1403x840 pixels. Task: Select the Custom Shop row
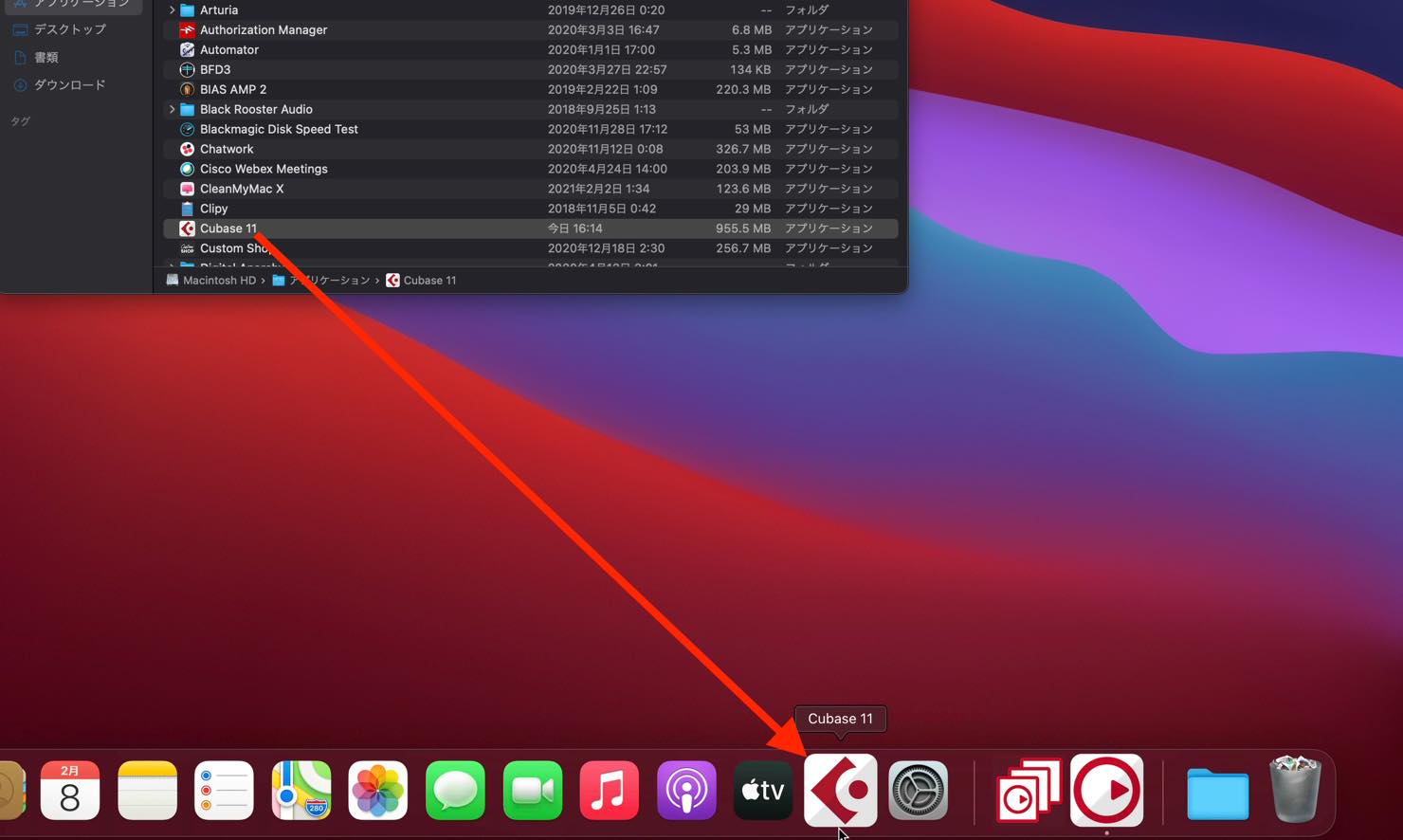pyautogui.click(x=530, y=248)
